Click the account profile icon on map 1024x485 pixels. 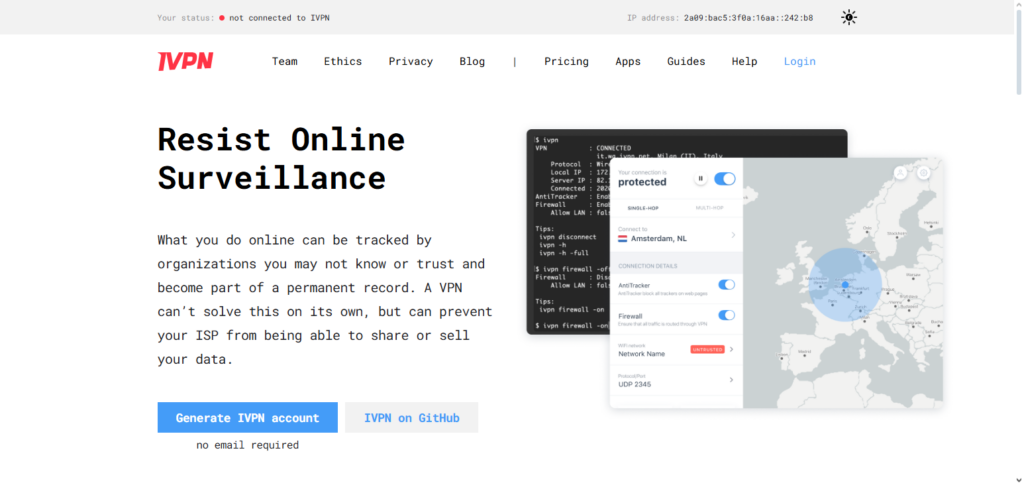coord(900,173)
